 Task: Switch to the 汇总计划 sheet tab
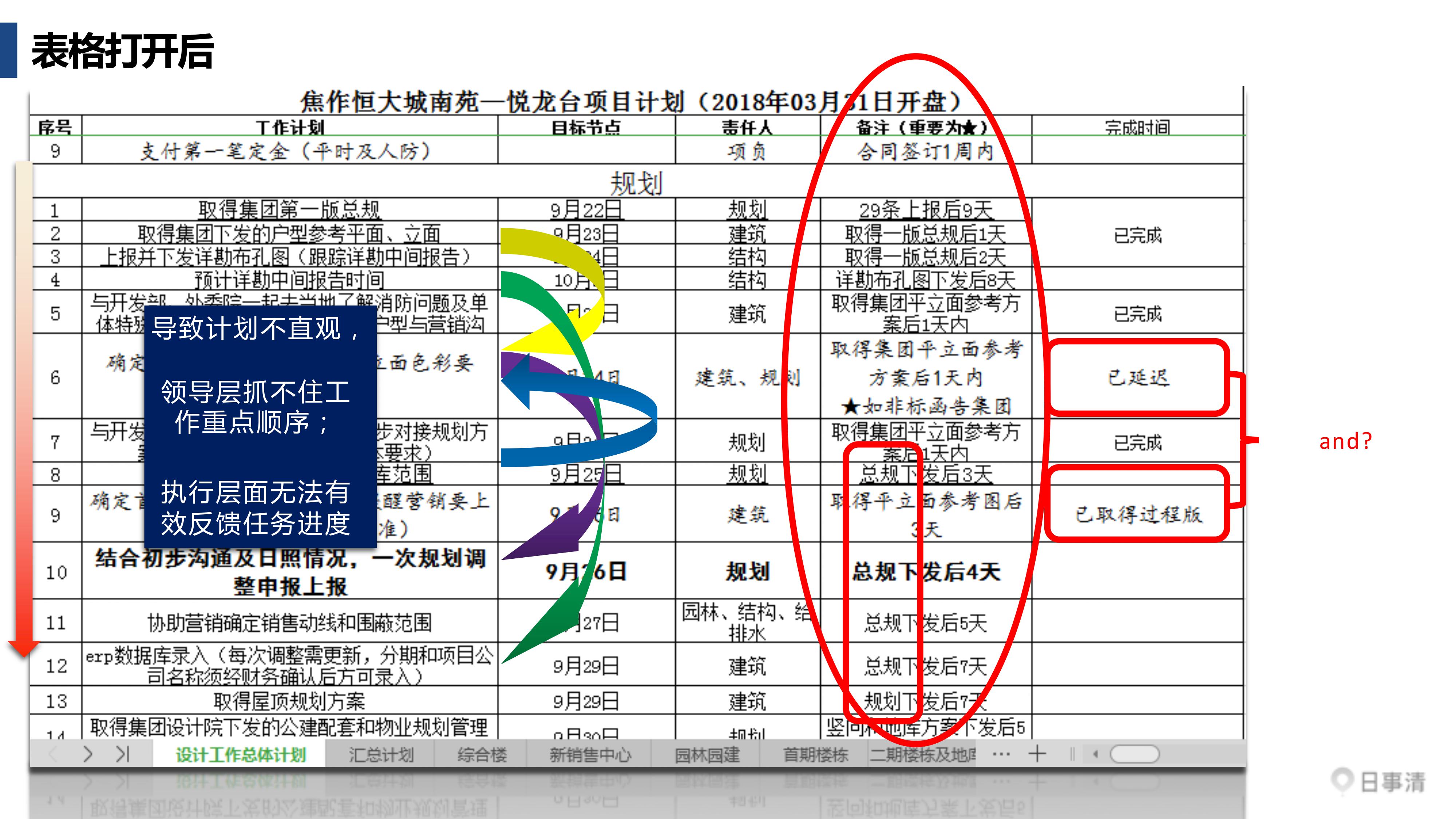[x=381, y=755]
